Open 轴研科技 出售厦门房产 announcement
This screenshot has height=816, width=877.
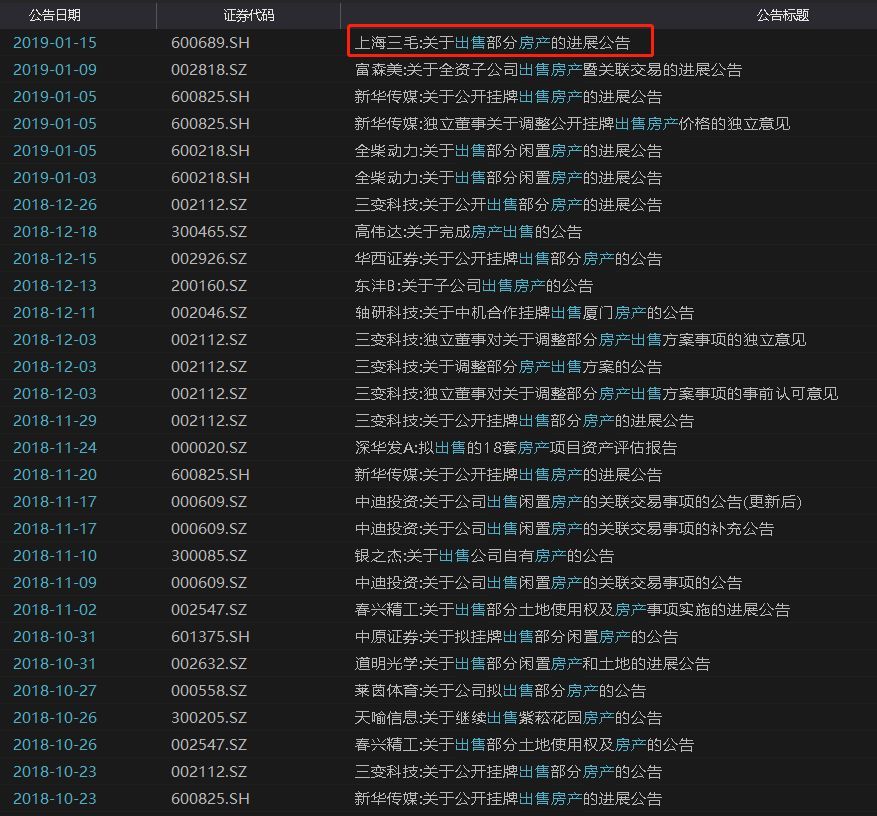[524, 313]
